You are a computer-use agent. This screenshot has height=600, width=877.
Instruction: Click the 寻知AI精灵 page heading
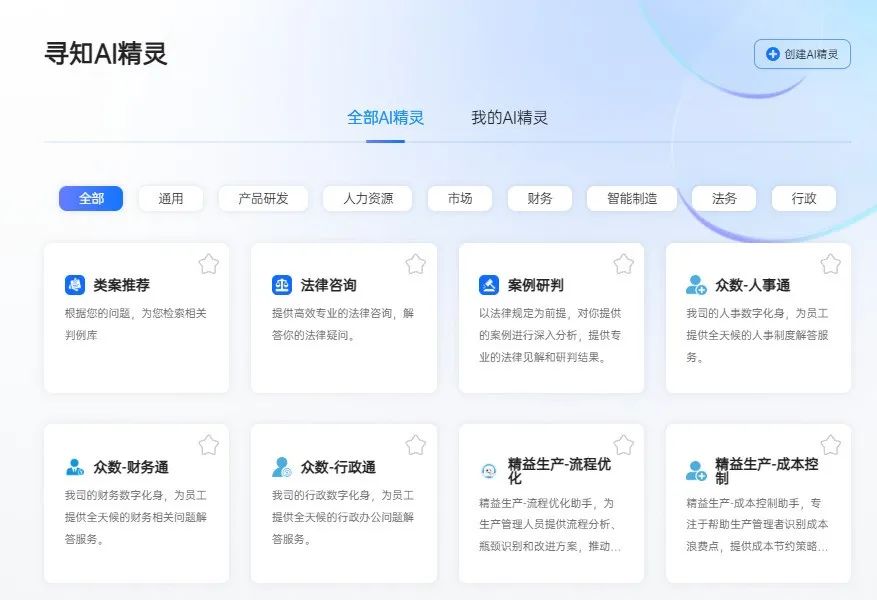(x=106, y=54)
